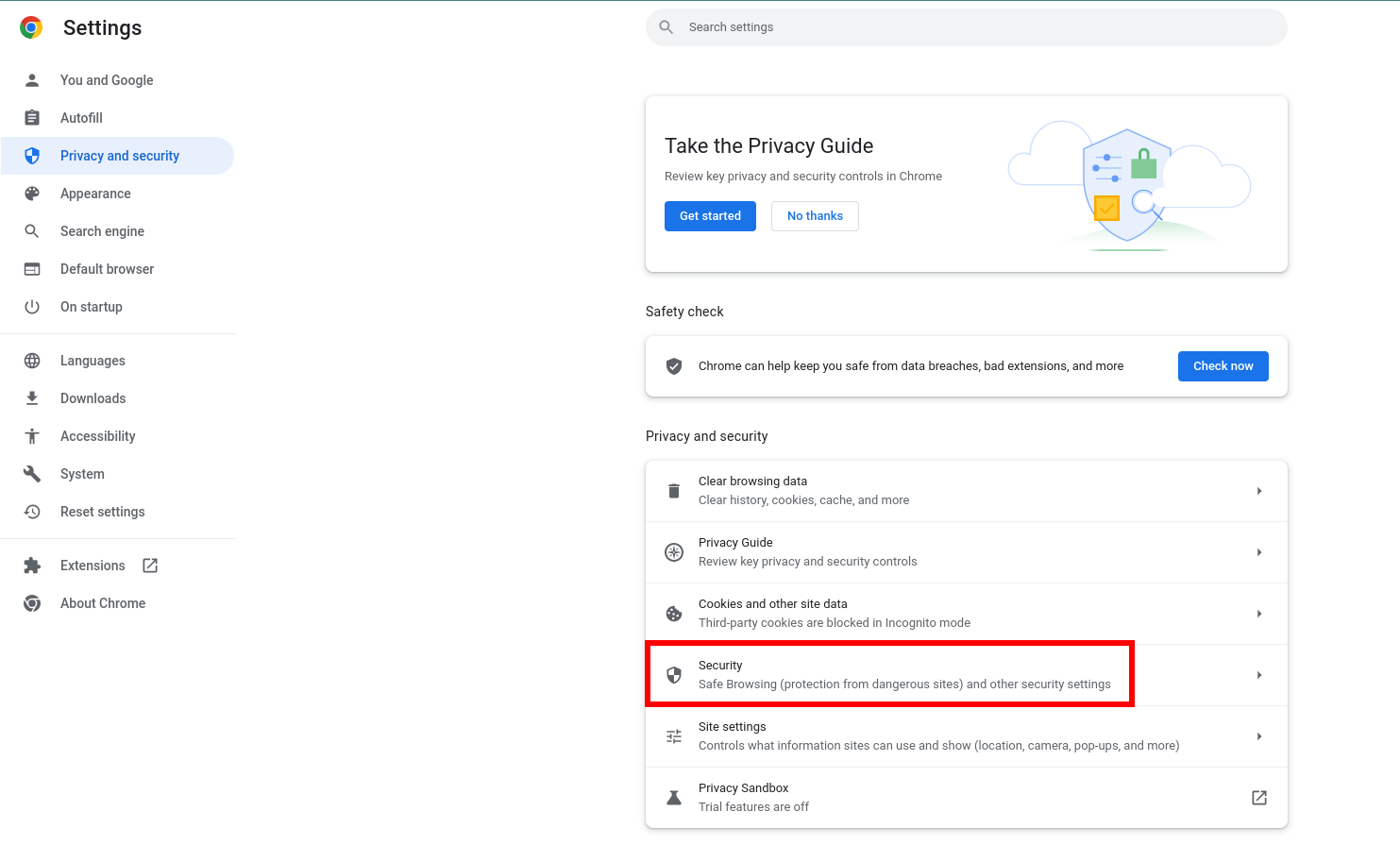
Task: Open You and Google section
Action: [x=117, y=80]
